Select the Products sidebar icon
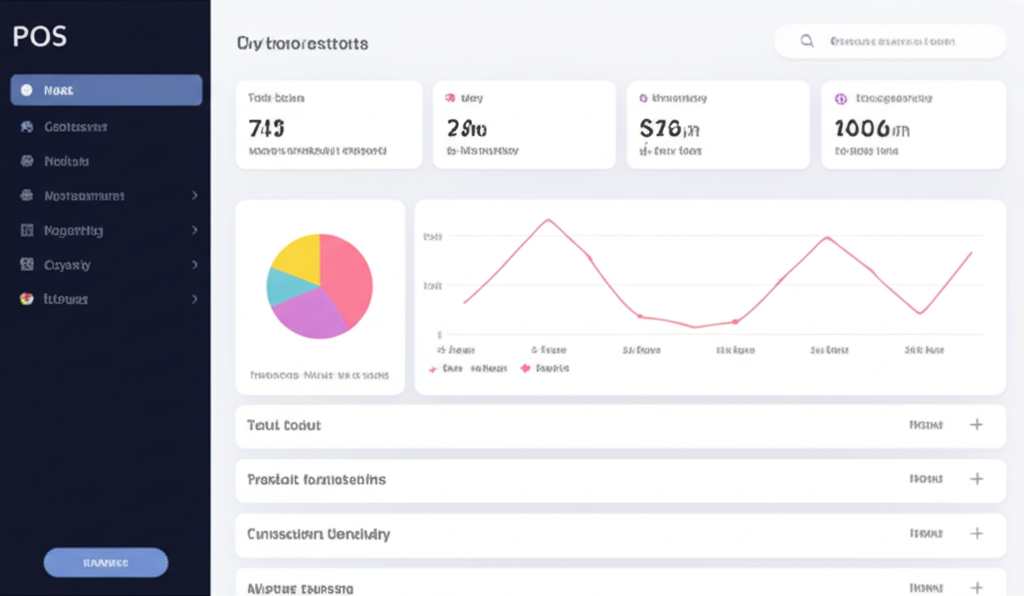 point(24,160)
